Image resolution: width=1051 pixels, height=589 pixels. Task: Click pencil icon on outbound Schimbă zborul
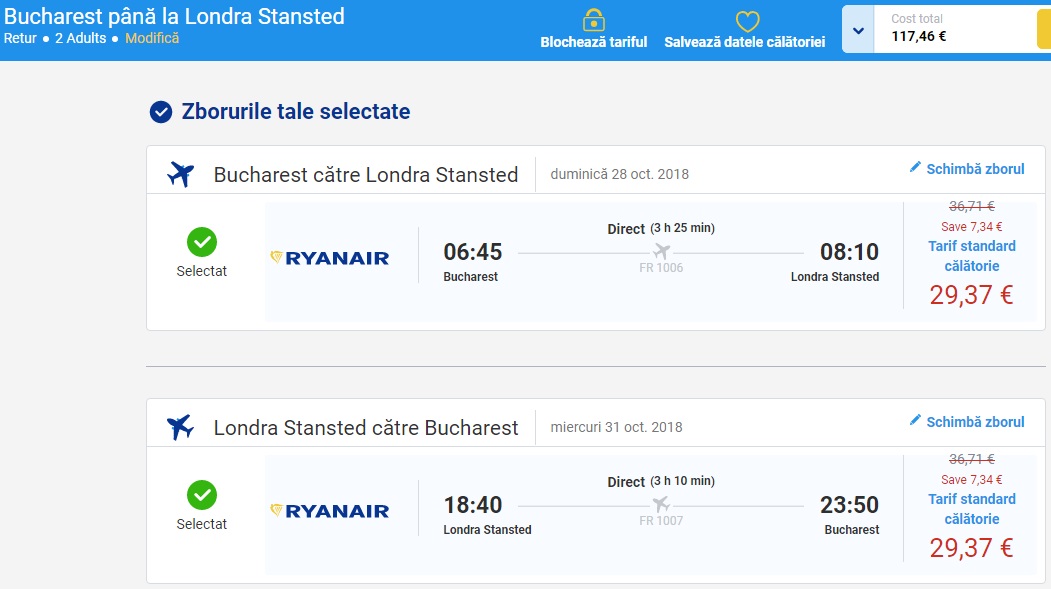point(915,168)
